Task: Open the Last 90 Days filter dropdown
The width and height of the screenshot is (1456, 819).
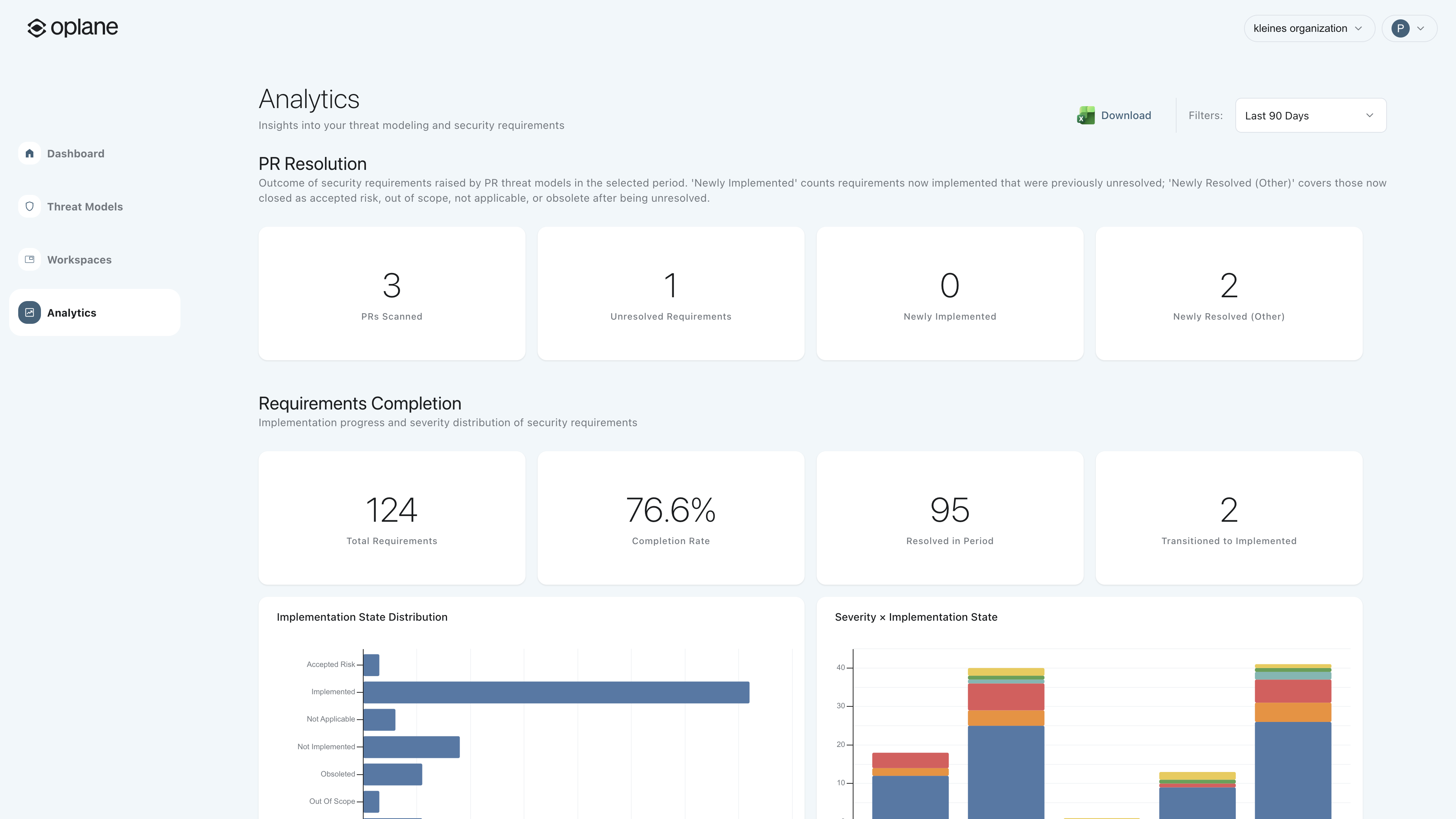Action: 1310,115
